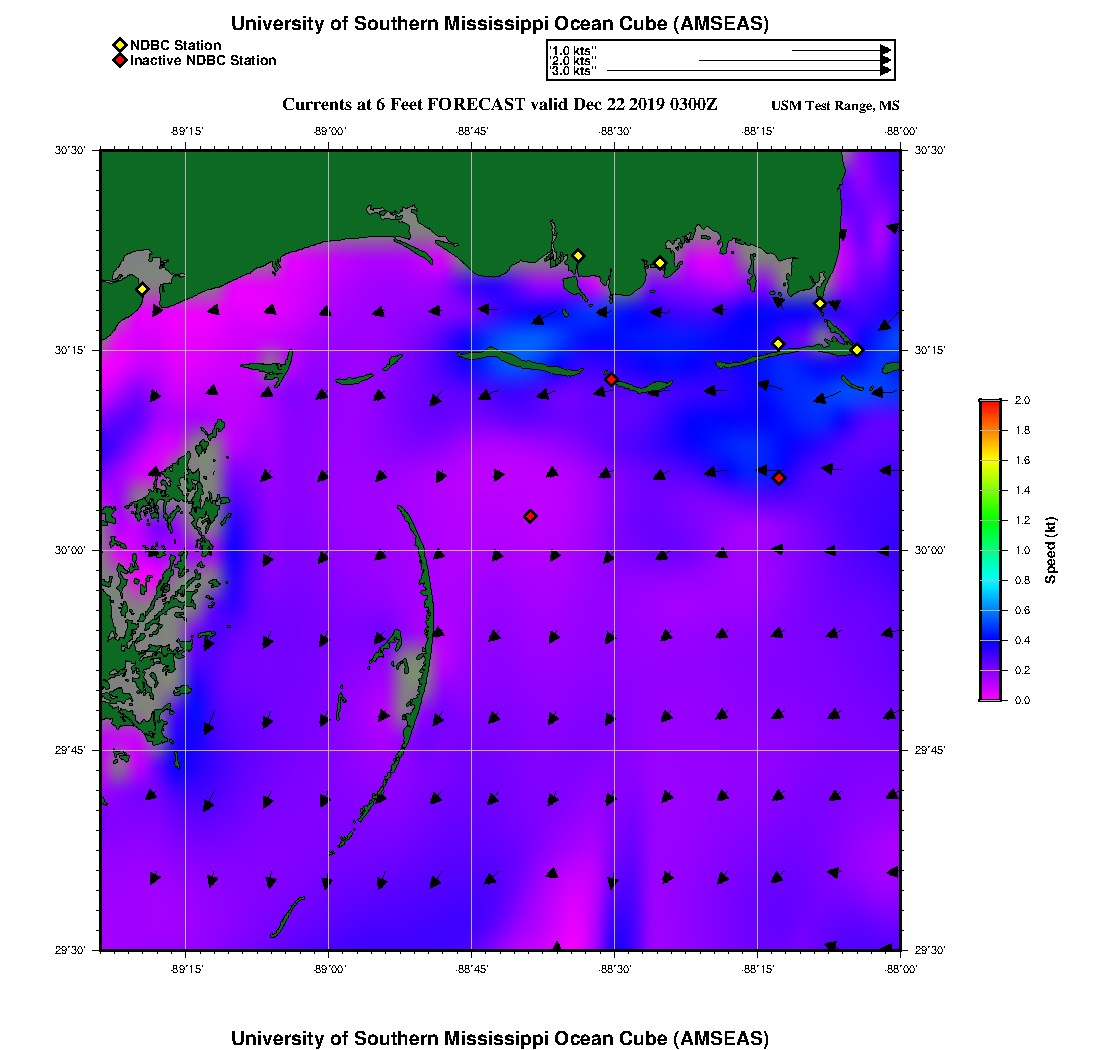Click the top University of Southern Mississippi title
The image size is (1100, 1050).
pos(500,24)
